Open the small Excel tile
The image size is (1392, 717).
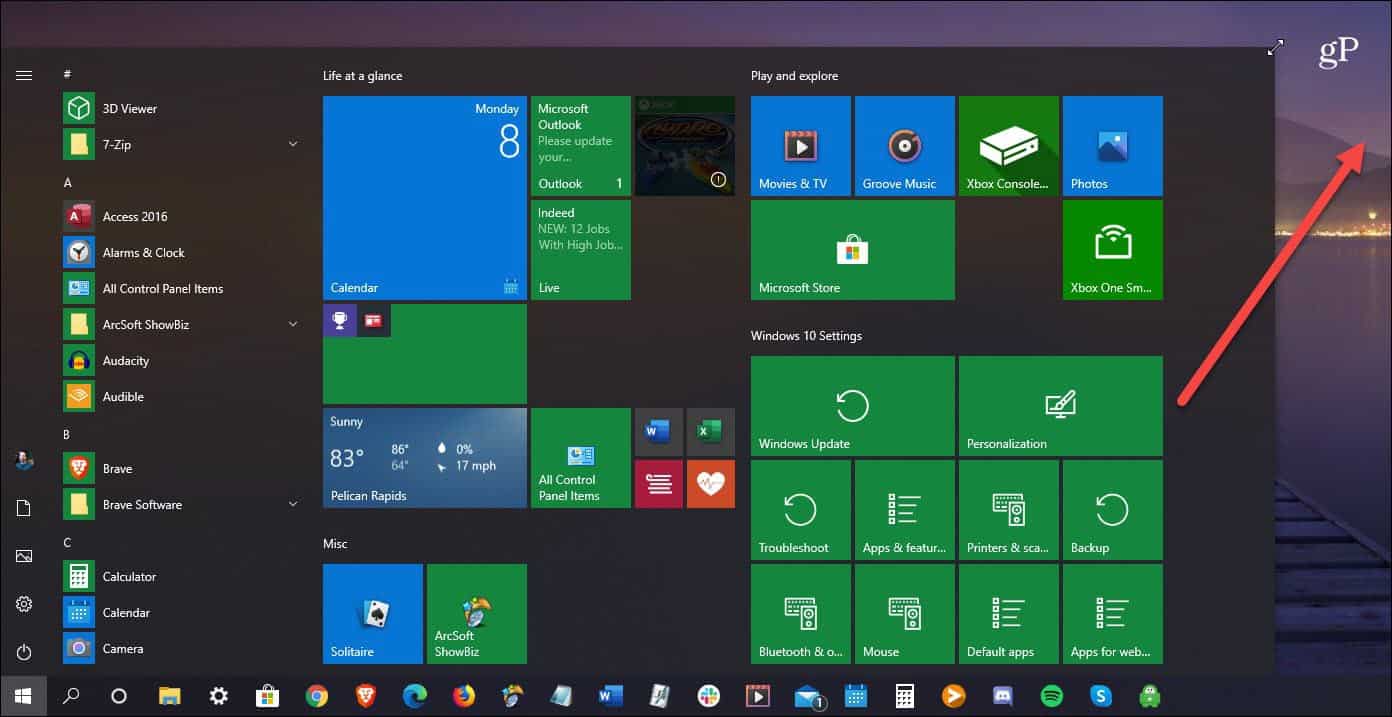(x=711, y=432)
